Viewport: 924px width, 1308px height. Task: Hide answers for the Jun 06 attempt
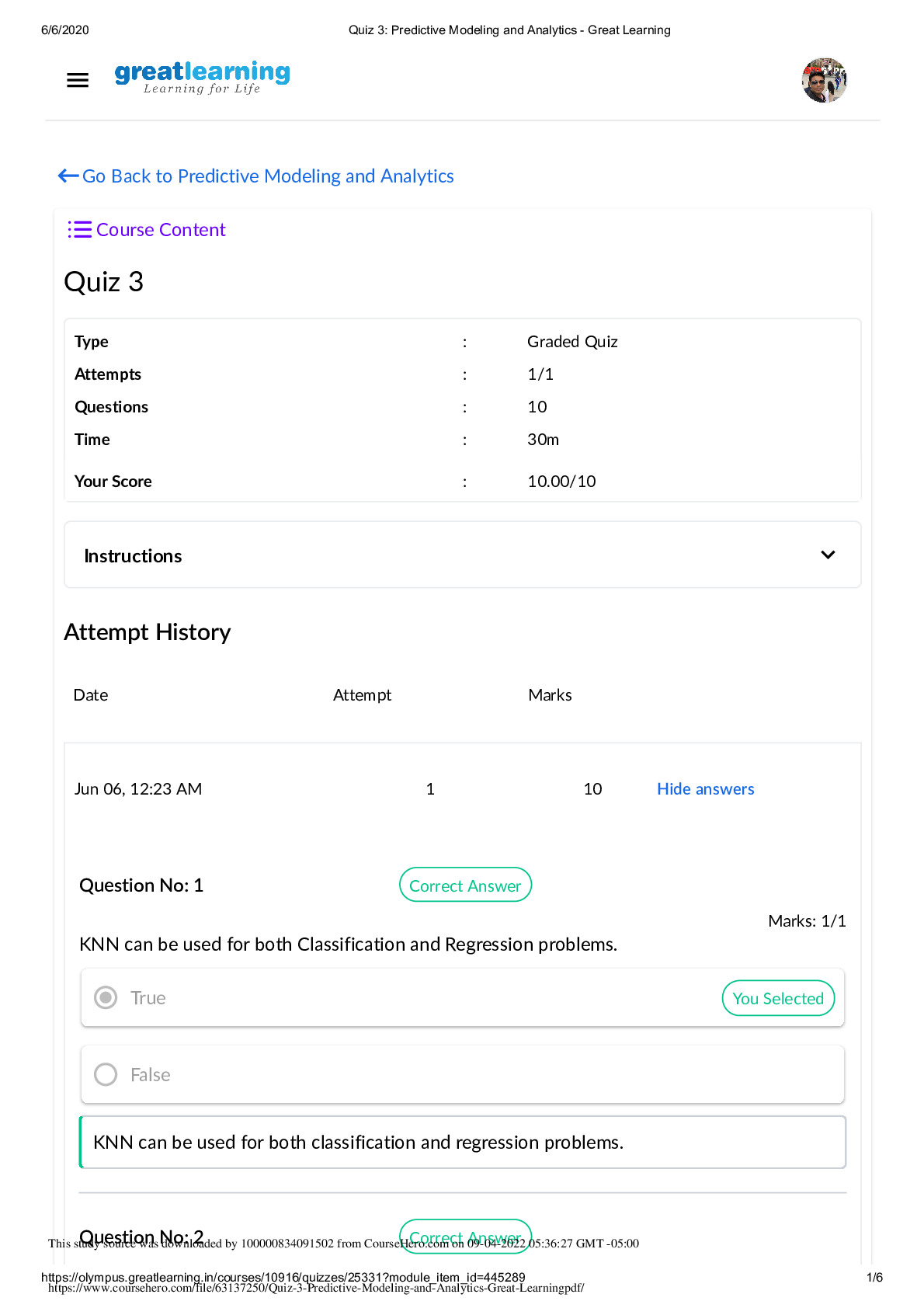point(705,789)
